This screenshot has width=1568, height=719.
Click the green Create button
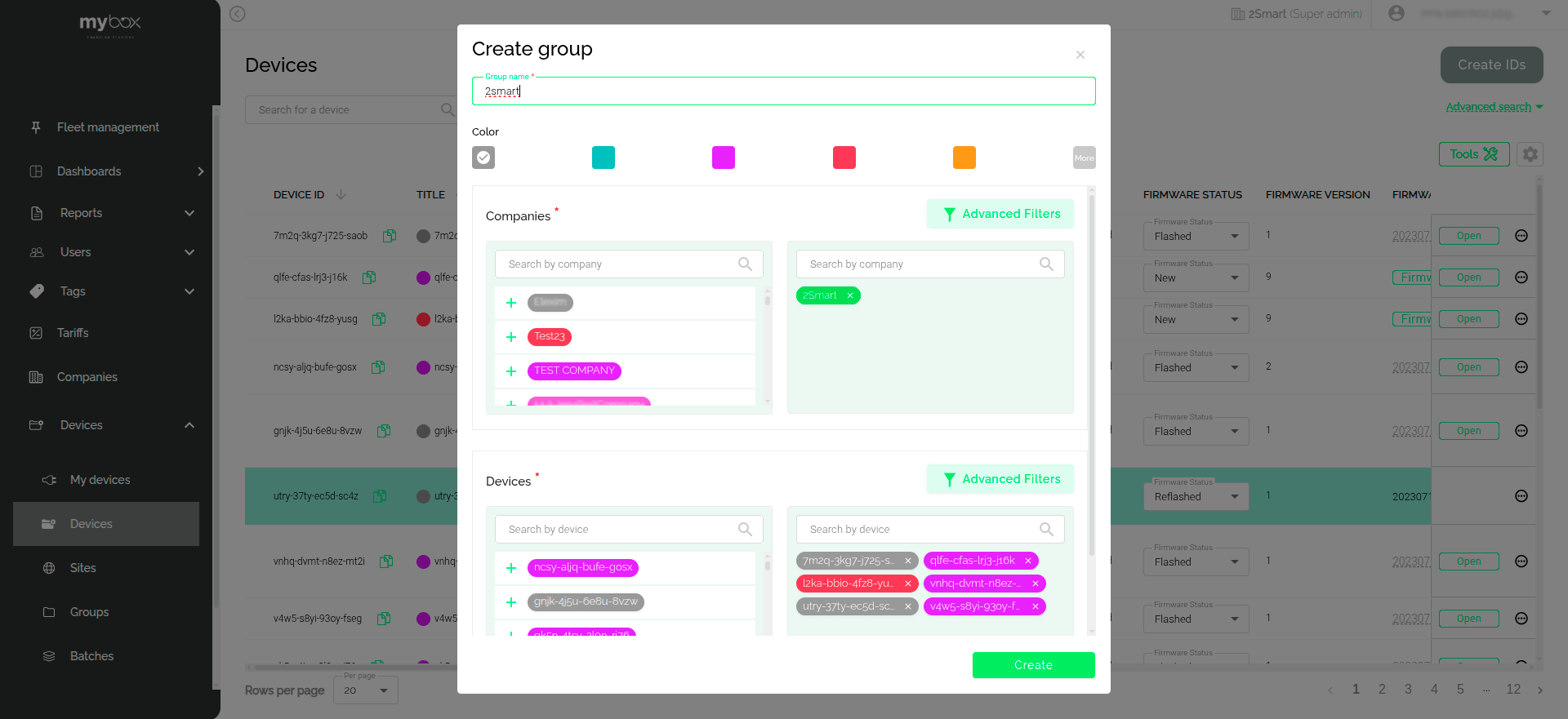tap(1033, 665)
